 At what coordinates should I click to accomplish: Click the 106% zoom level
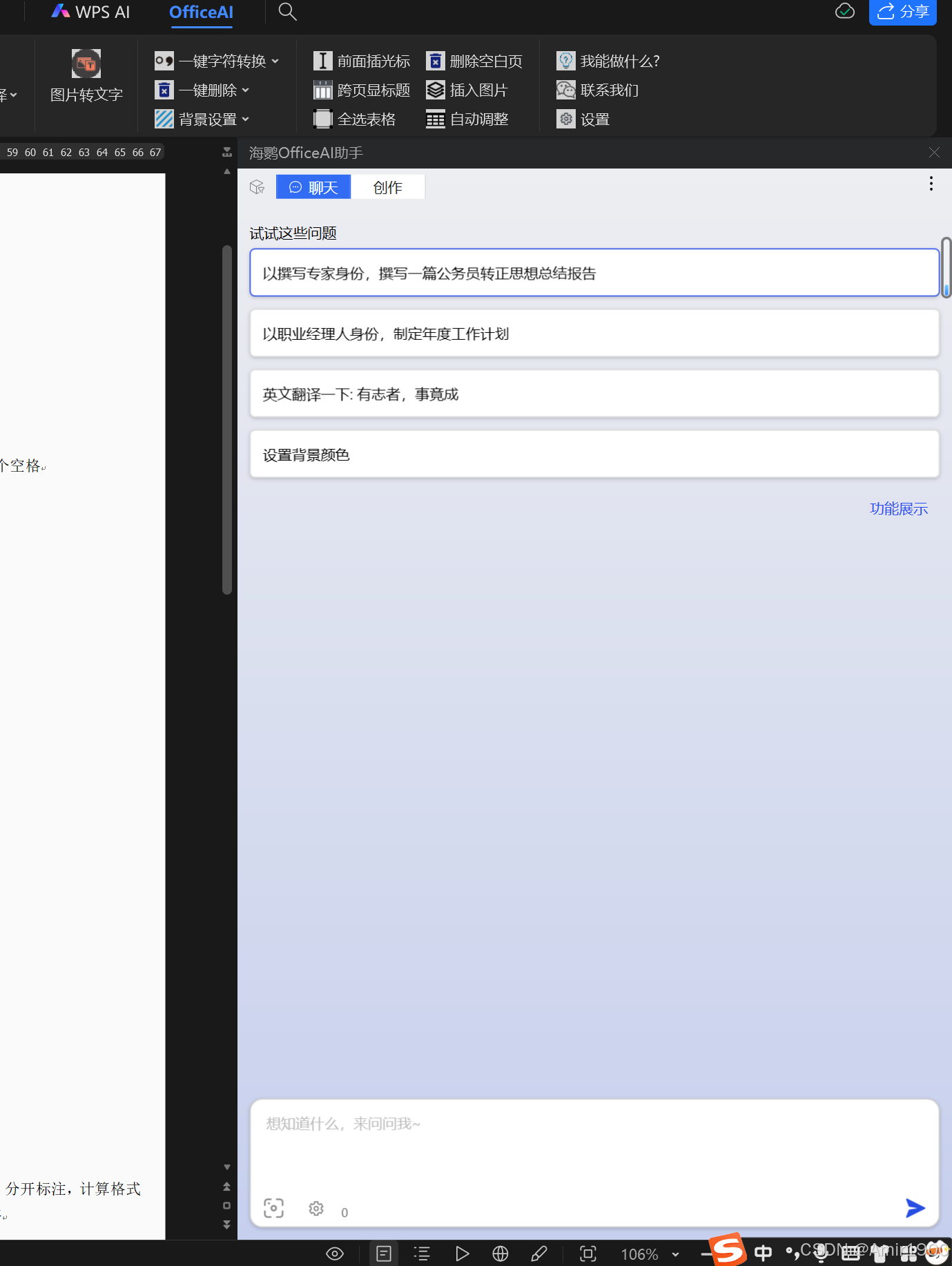click(x=639, y=1254)
